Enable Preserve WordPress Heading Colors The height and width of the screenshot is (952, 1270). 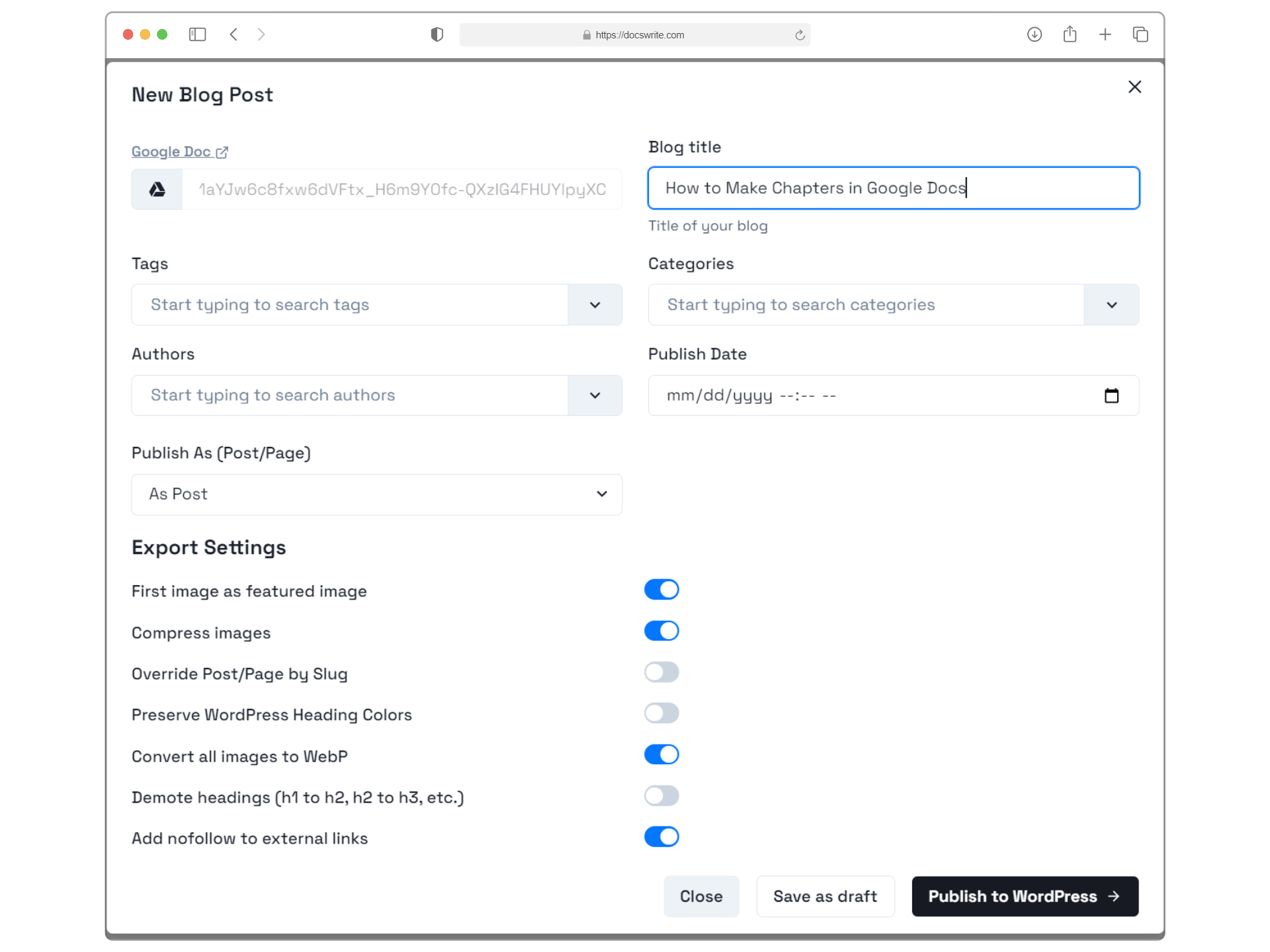click(661, 713)
